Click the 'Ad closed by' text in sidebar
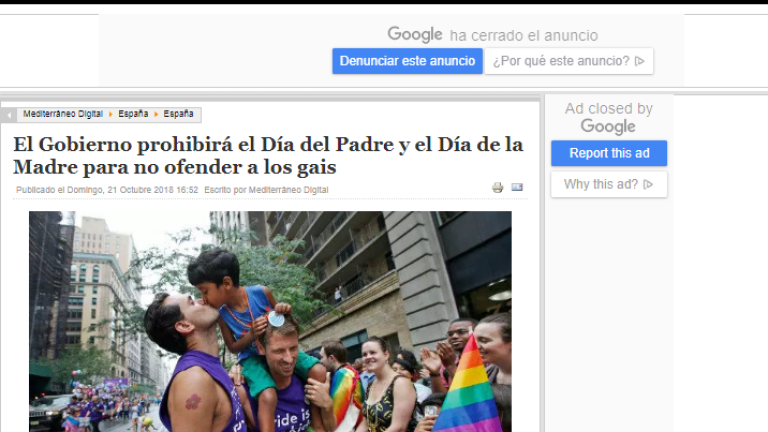 click(x=608, y=108)
